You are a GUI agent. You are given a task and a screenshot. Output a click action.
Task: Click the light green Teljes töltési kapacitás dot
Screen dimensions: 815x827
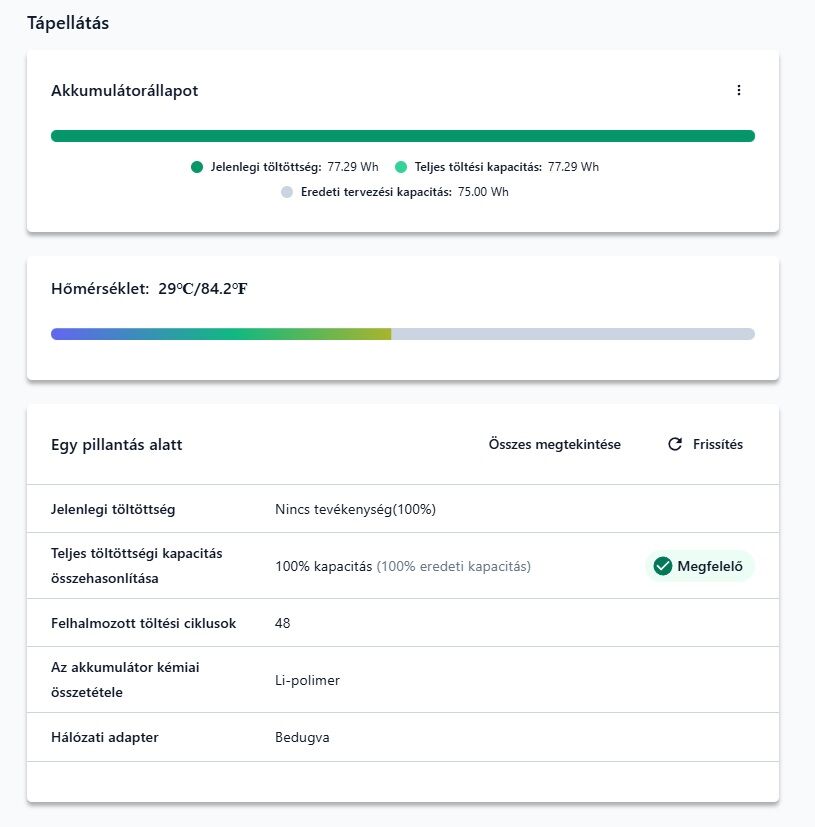coord(401,167)
